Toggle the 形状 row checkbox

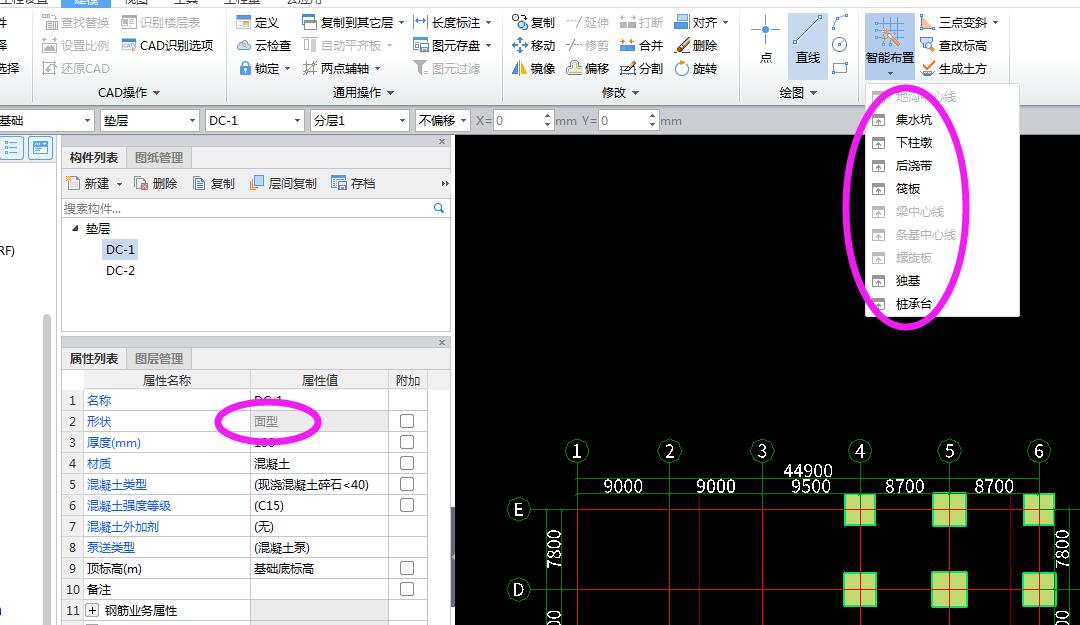[407, 421]
